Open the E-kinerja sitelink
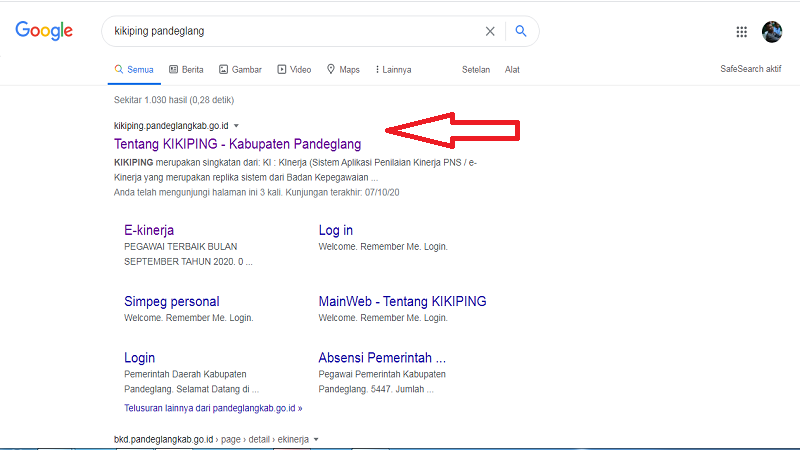 pyautogui.click(x=149, y=230)
